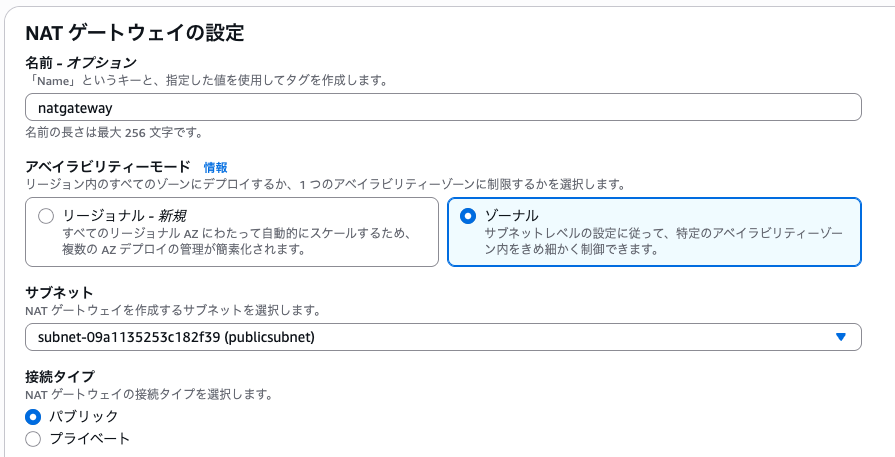Image resolution: width=895 pixels, height=457 pixels.
Task: Click the ゾーナル title text in card
Action: click(x=511, y=216)
